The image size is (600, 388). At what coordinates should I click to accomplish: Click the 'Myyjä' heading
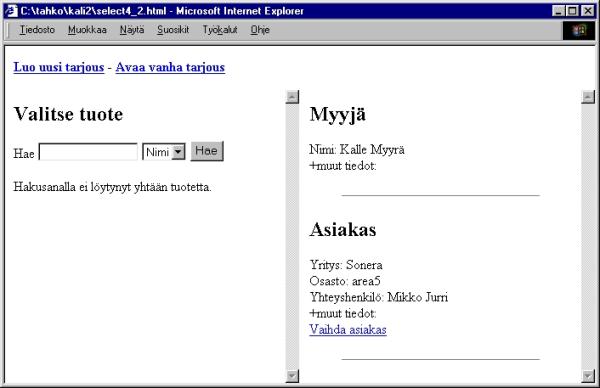coord(338,114)
